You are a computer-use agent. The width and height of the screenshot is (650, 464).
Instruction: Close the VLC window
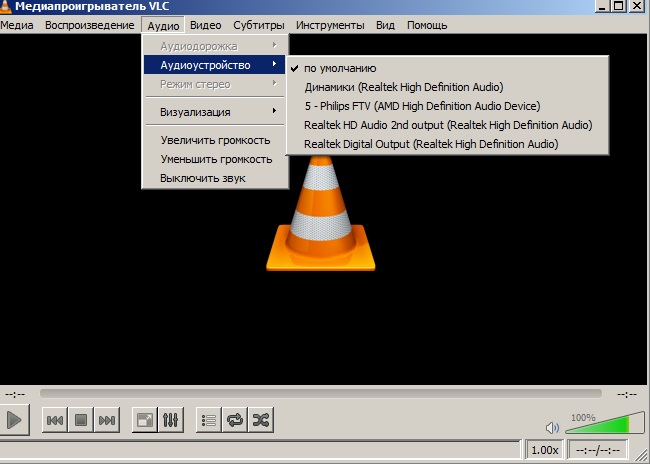(x=637, y=5)
